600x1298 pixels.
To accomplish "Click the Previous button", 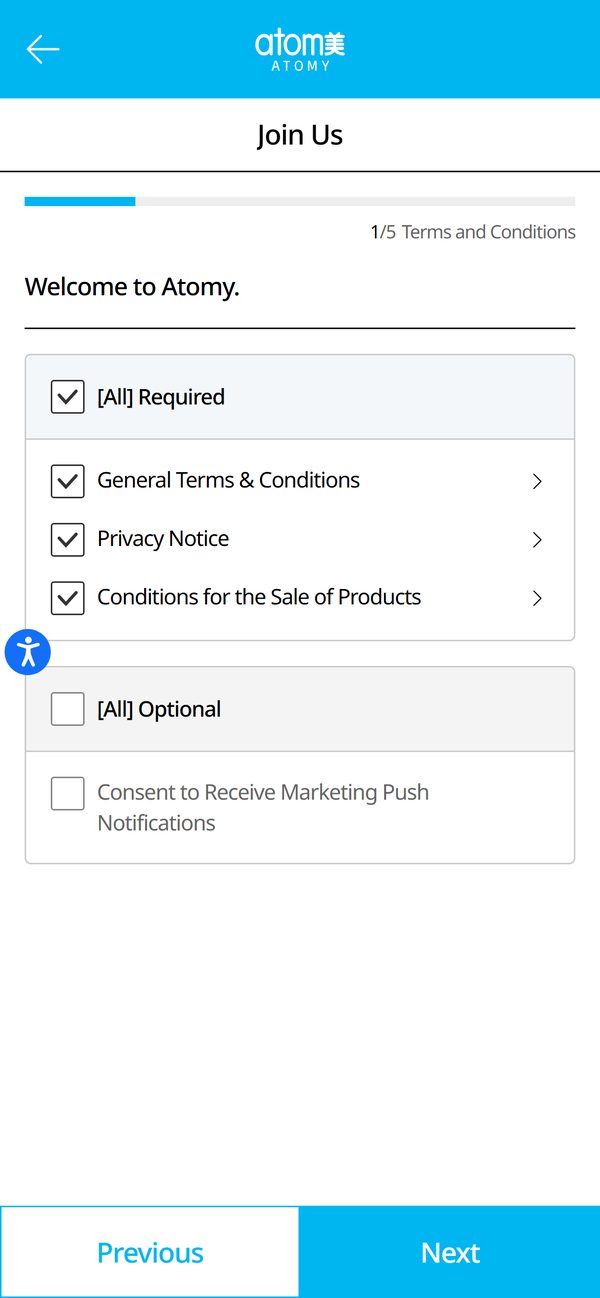I will (150, 1252).
